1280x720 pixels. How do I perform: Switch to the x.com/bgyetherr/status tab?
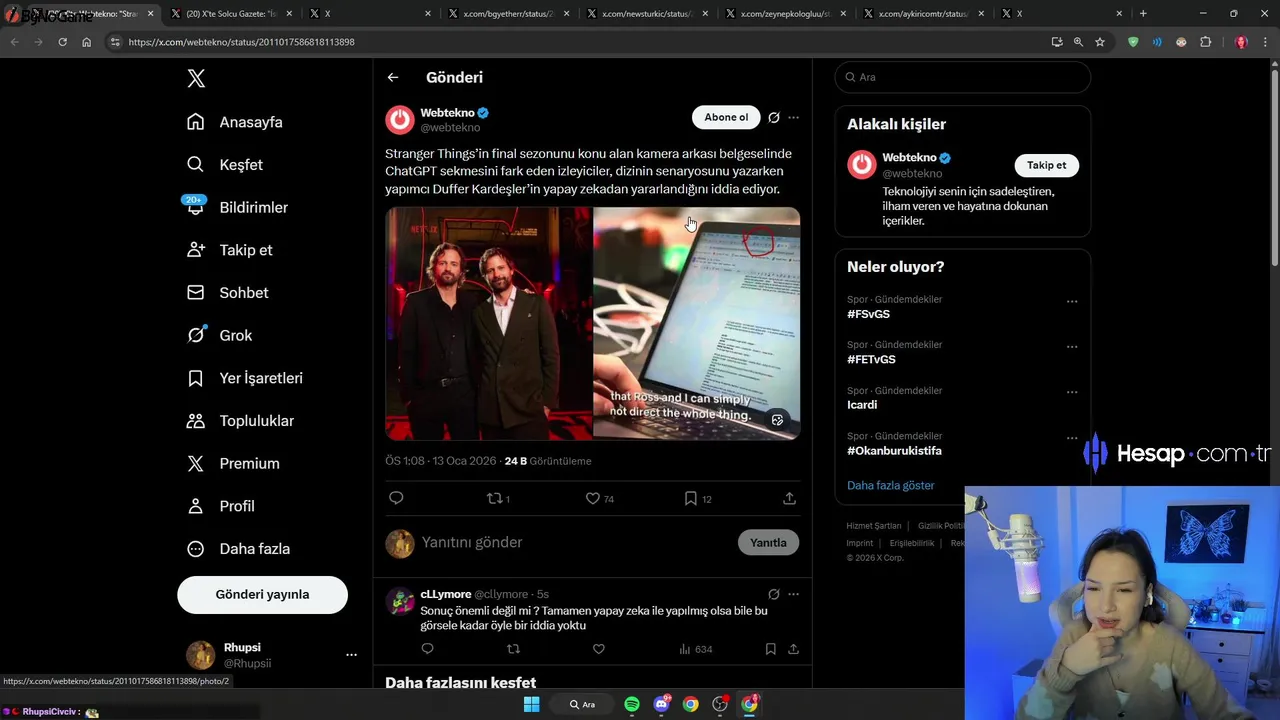(x=507, y=14)
